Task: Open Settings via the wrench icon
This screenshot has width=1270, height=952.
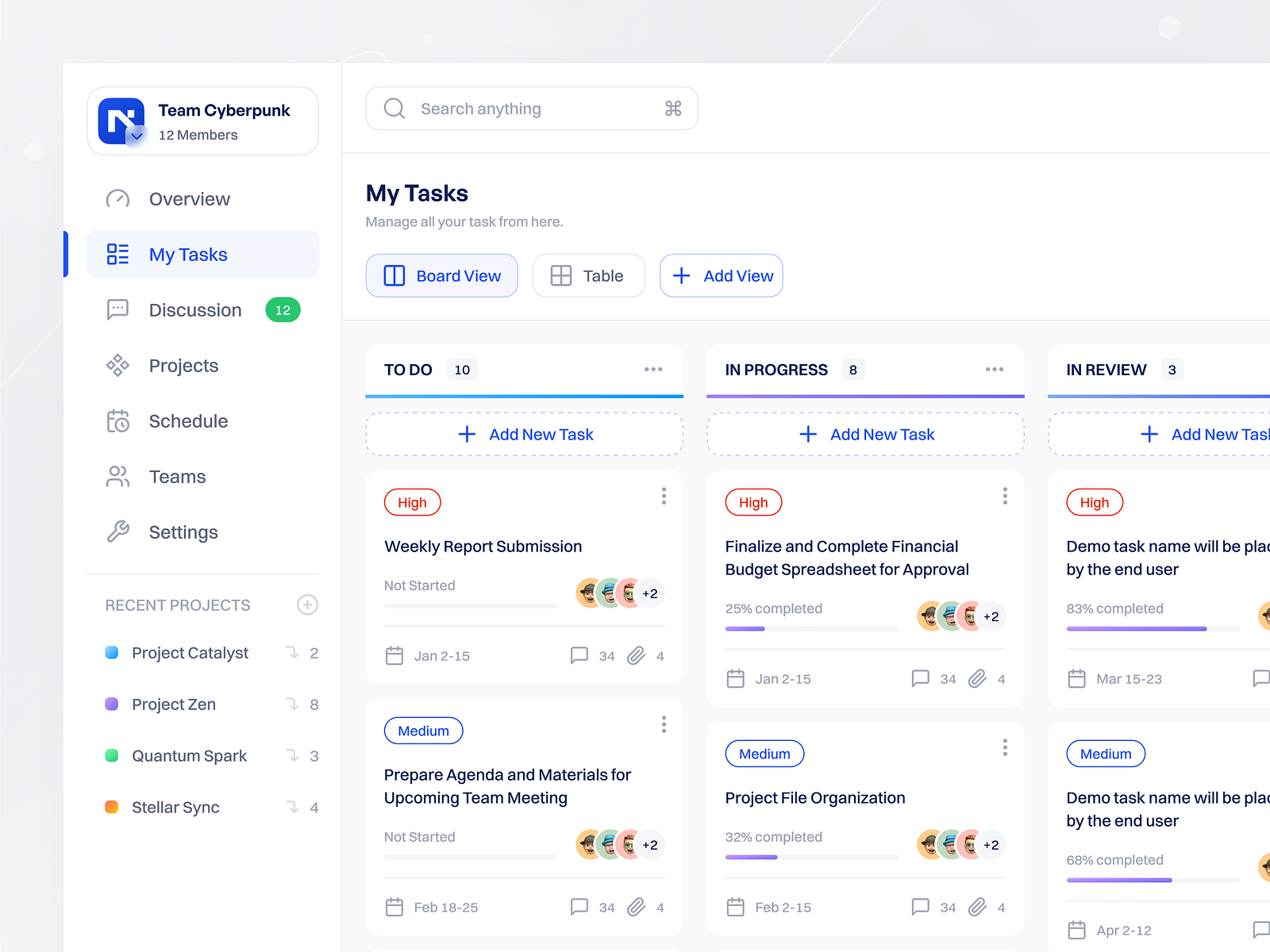Action: [x=117, y=532]
